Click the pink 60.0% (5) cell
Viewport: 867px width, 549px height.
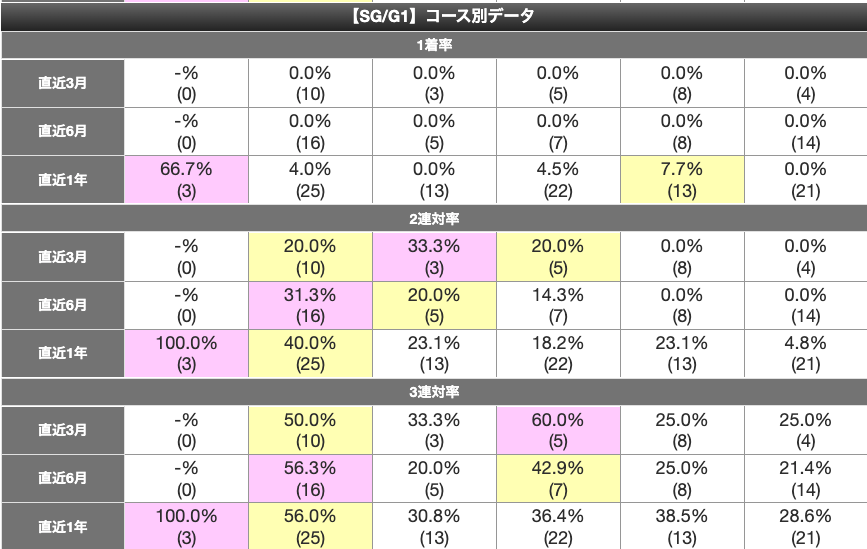558,430
